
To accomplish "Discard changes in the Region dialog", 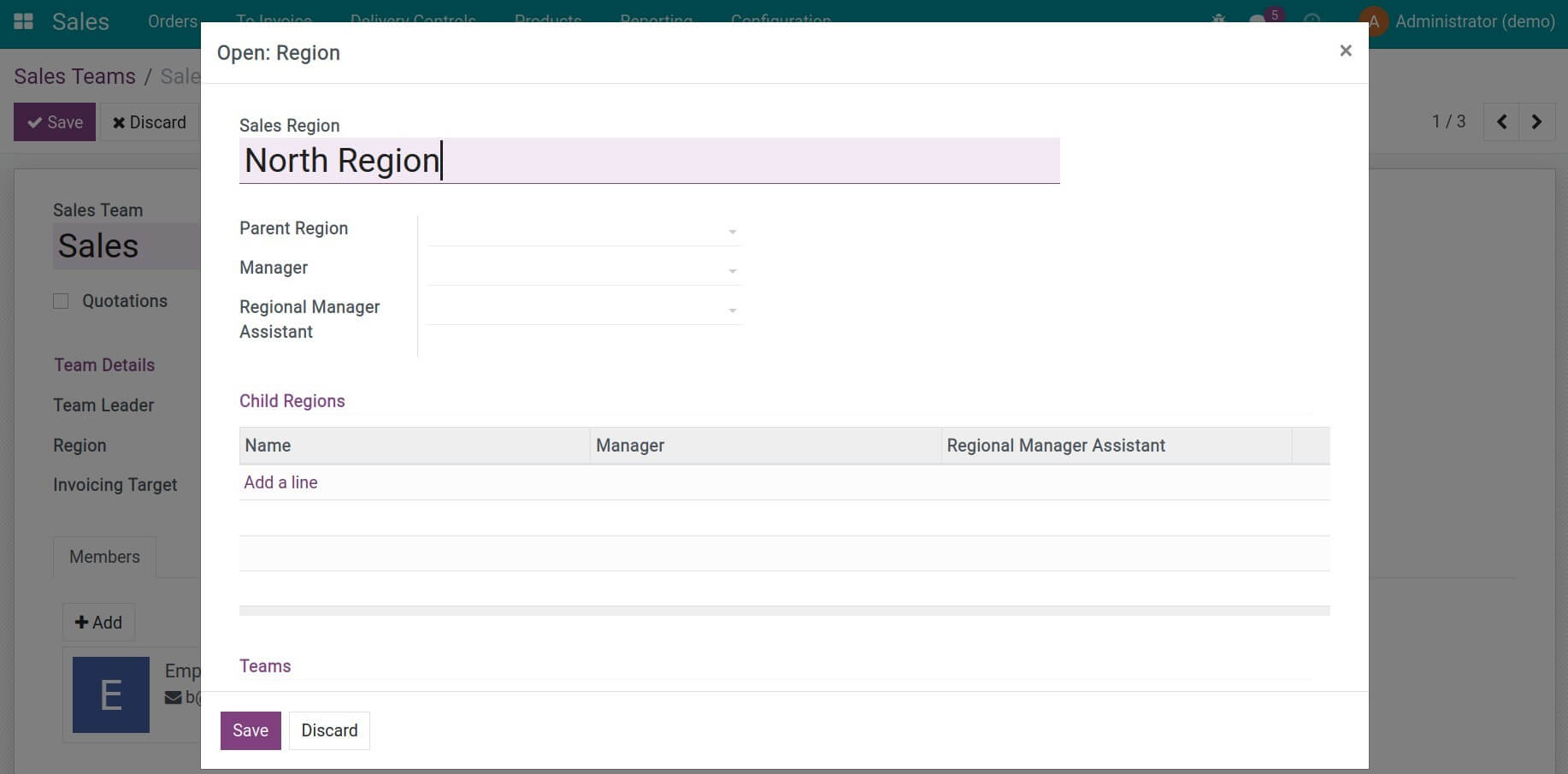I will click(329, 730).
